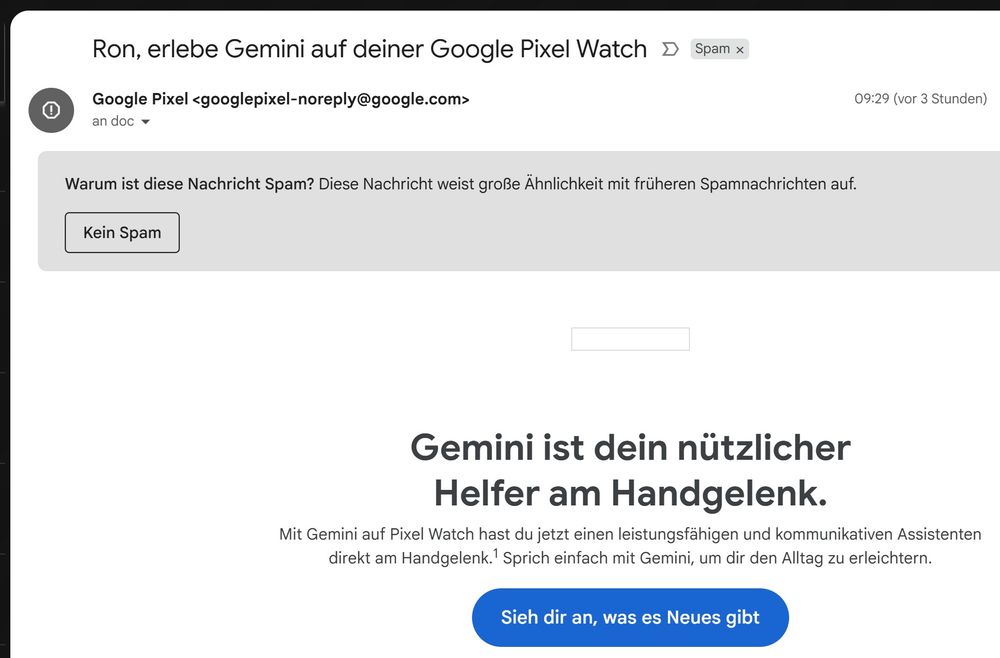Image resolution: width=1000 pixels, height=658 pixels.
Task: Remove the Spam label with its x
Action: pos(740,50)
